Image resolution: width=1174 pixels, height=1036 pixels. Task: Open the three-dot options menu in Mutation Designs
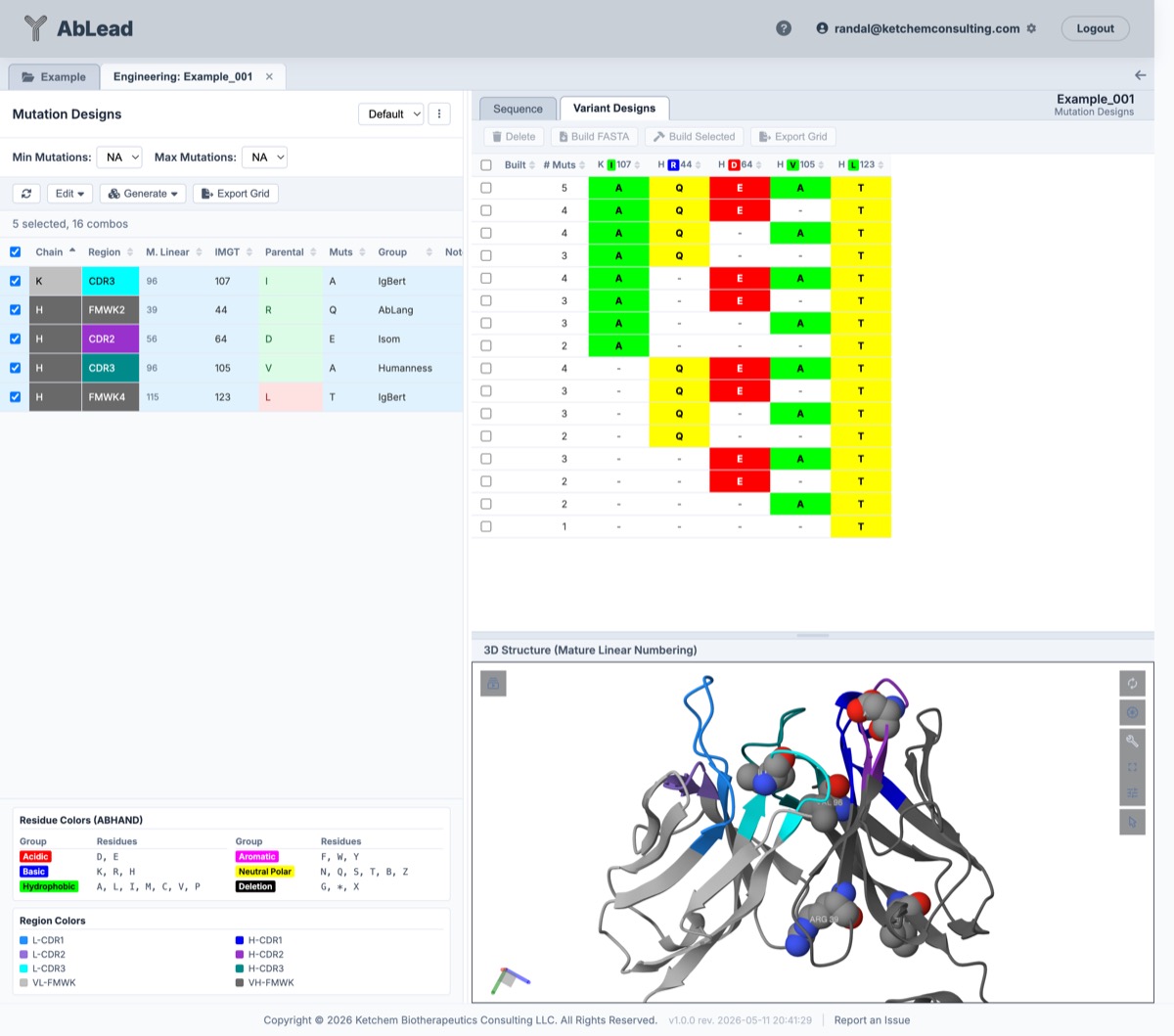[x=439, y=113]
